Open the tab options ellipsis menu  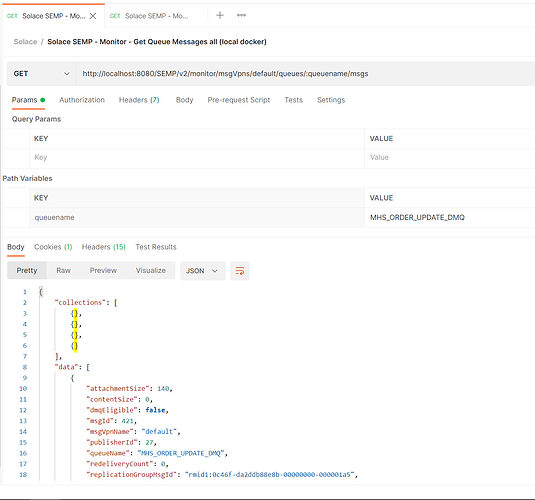pyautogui.click(x=241, y=15)
